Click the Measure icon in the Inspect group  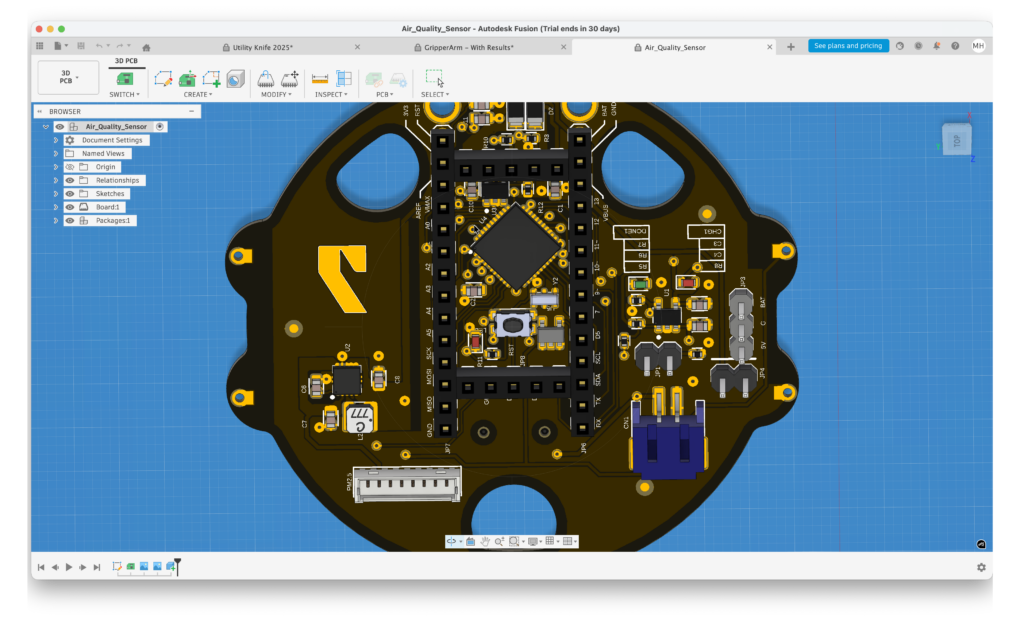318,78
